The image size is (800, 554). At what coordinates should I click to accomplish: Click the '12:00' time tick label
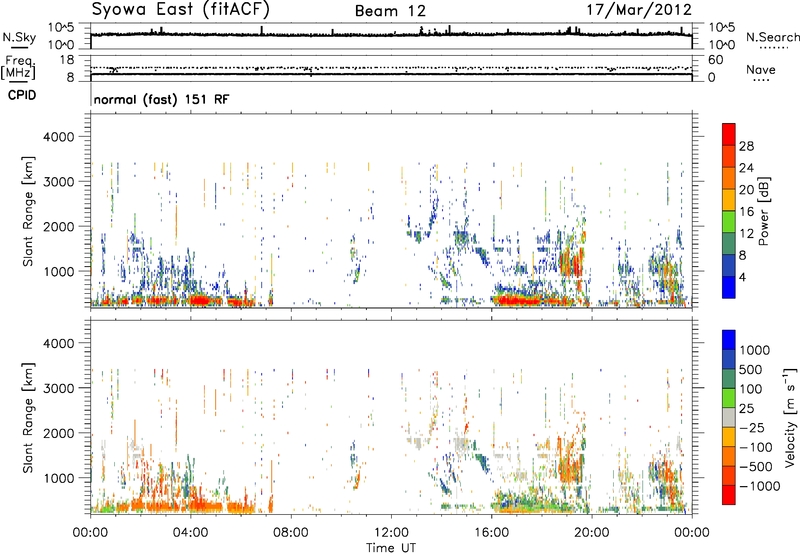point(391,533)
